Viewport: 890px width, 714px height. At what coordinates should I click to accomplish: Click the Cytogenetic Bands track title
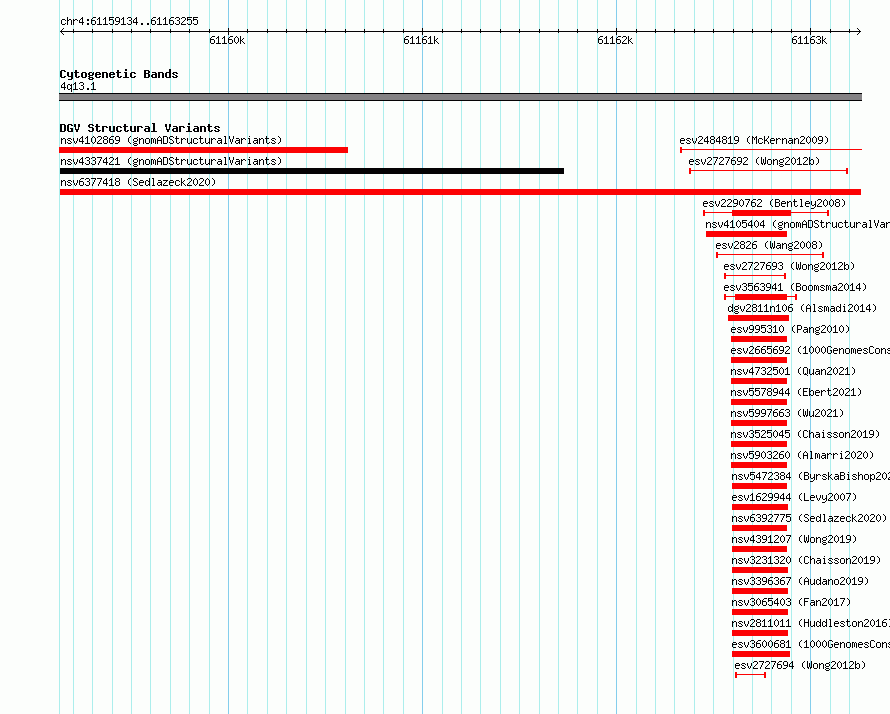point(119,74)
